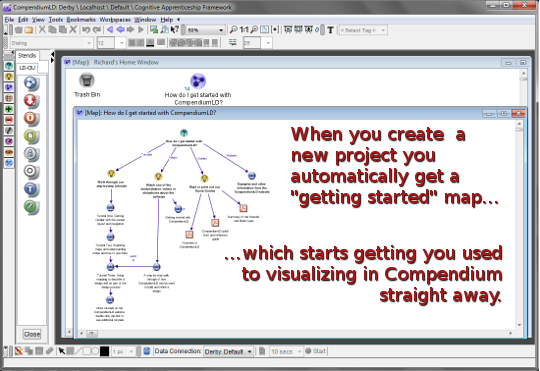540x371 pixels.
Task: Click the Undo toolbar icon
Action: tap(86, 30)
